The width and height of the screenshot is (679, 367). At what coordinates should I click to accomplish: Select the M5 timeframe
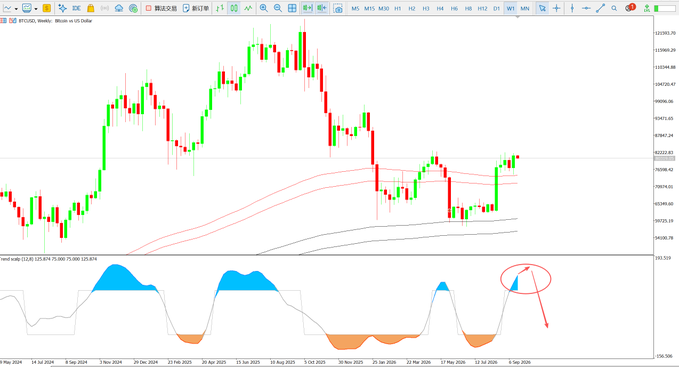(356, 9)
